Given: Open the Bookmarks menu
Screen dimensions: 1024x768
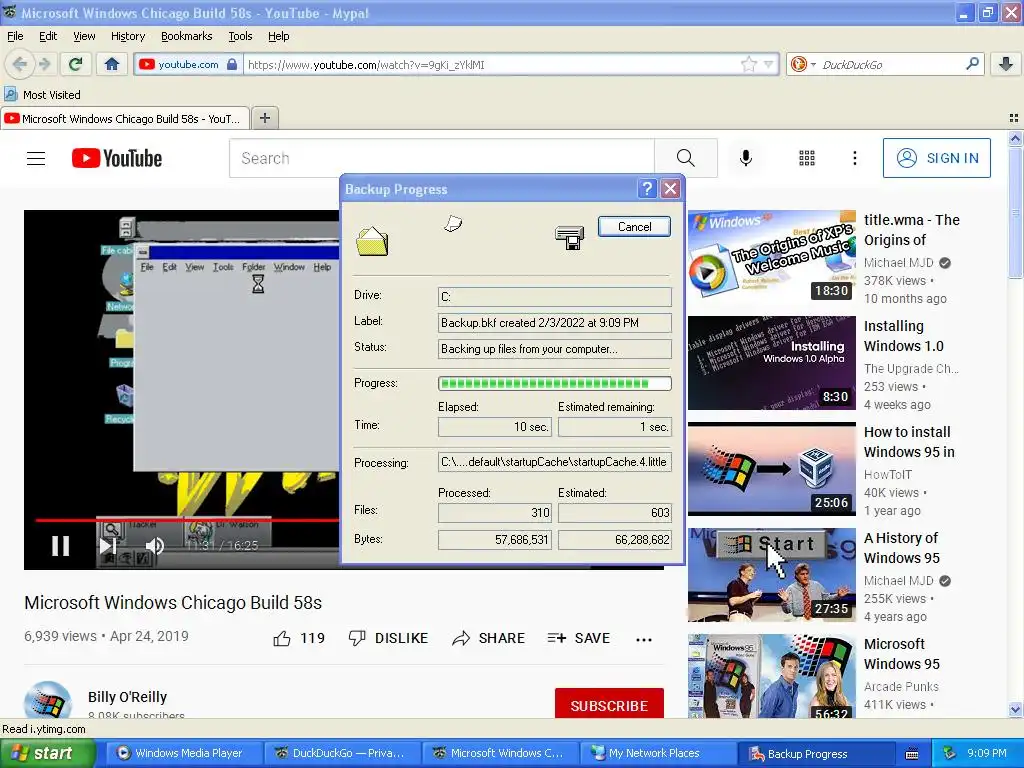Looking at the screenshot, I should click(186, 36).
